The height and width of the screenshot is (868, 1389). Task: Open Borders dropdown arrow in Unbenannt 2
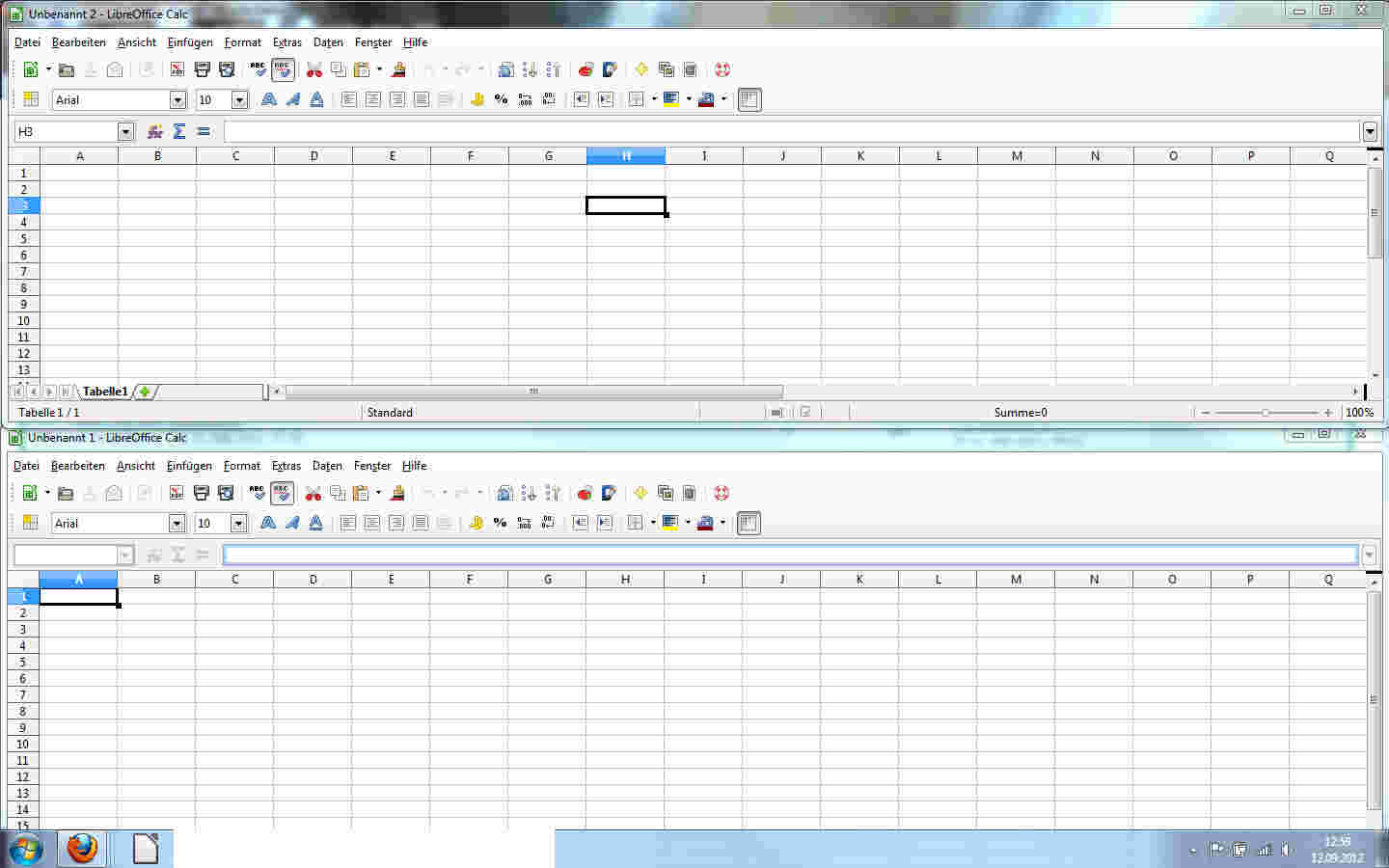(x=654, y=99)
